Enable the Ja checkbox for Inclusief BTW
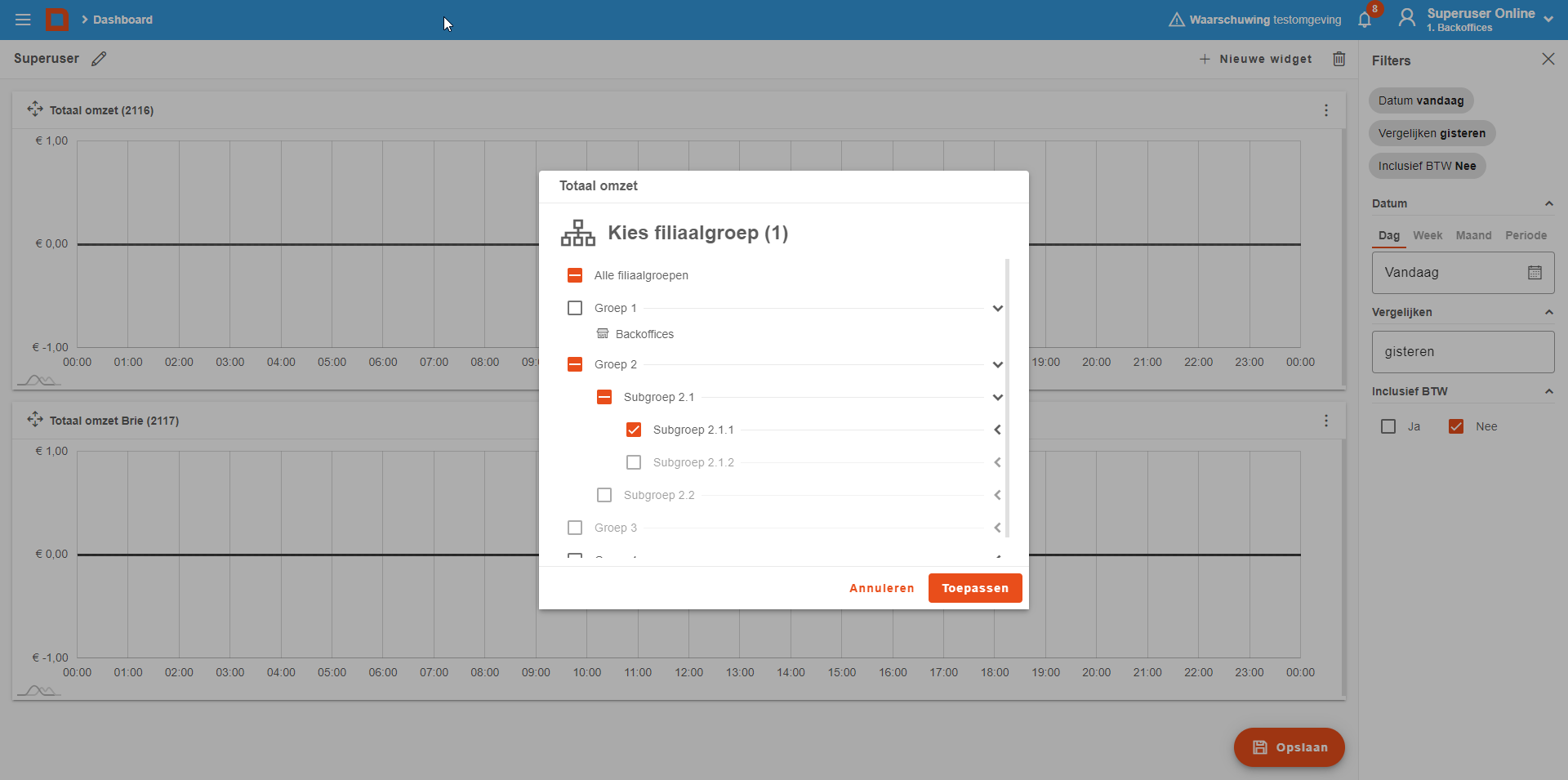 click(x=1388, y=426)
